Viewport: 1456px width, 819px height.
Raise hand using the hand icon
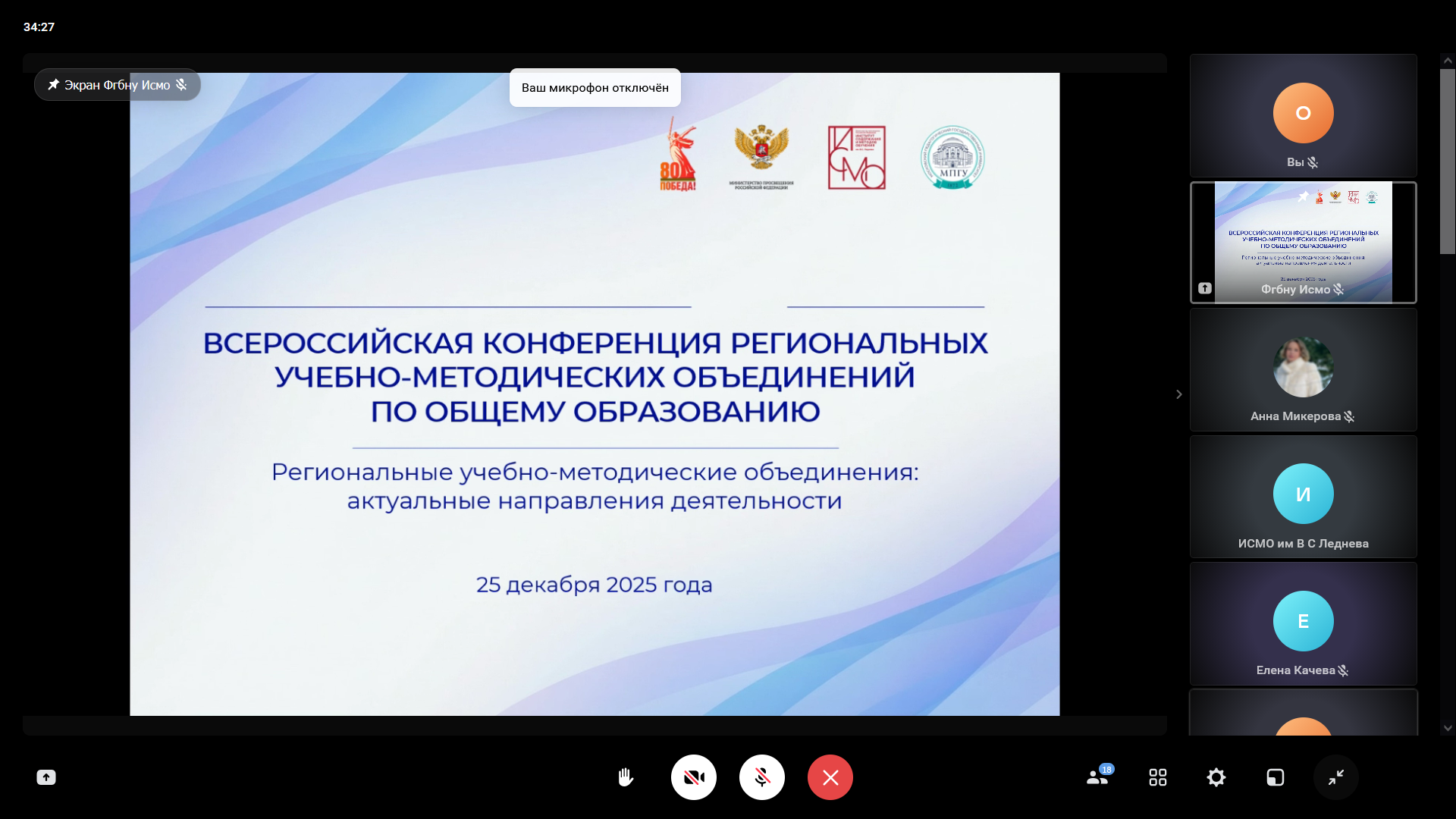[x=625, y=777]
